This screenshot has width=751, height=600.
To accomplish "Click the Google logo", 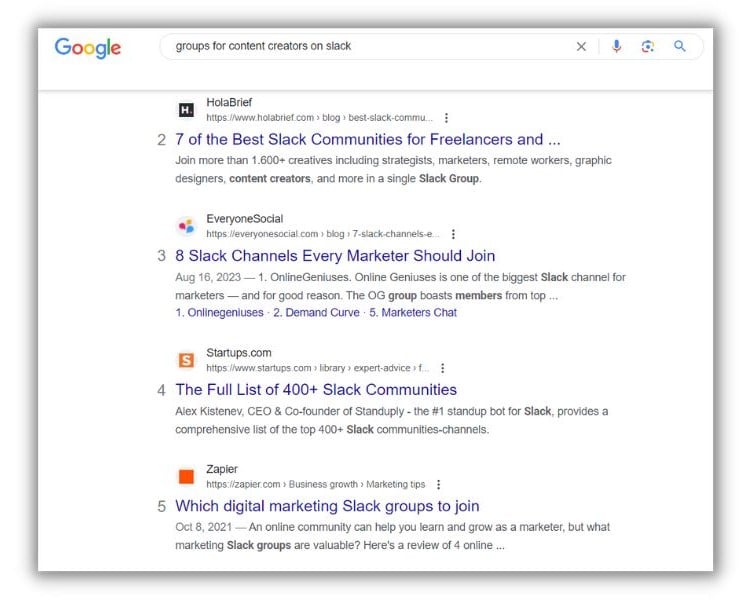I will [88, 47].
